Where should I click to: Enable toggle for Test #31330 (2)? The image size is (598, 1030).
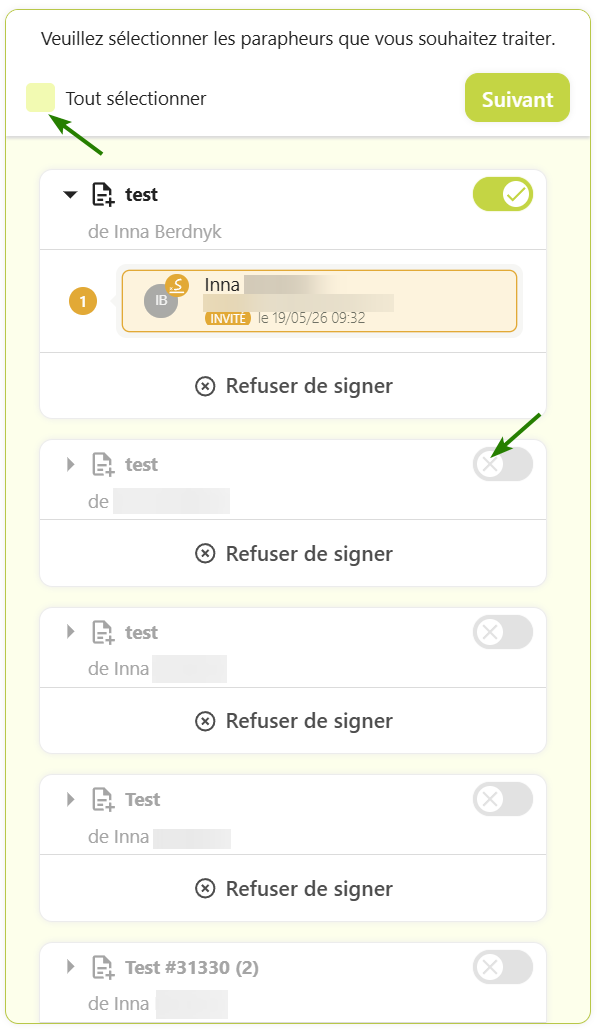[503, 967]
